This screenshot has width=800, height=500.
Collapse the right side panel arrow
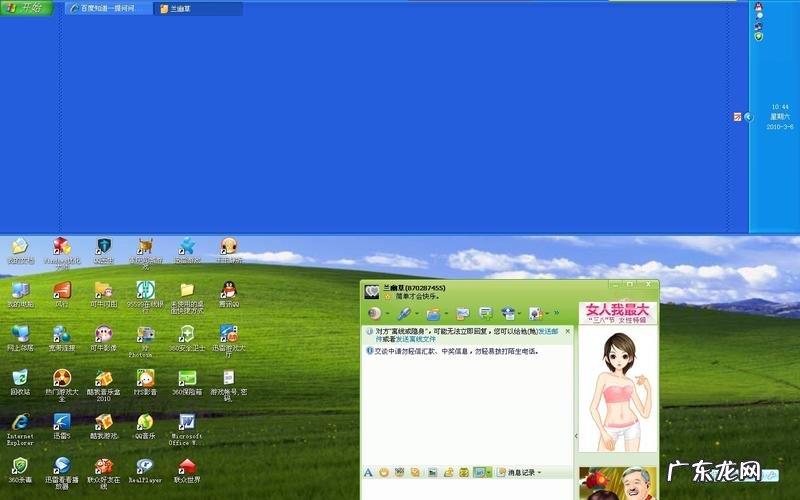pyautogui.click(x=575, y=437)
